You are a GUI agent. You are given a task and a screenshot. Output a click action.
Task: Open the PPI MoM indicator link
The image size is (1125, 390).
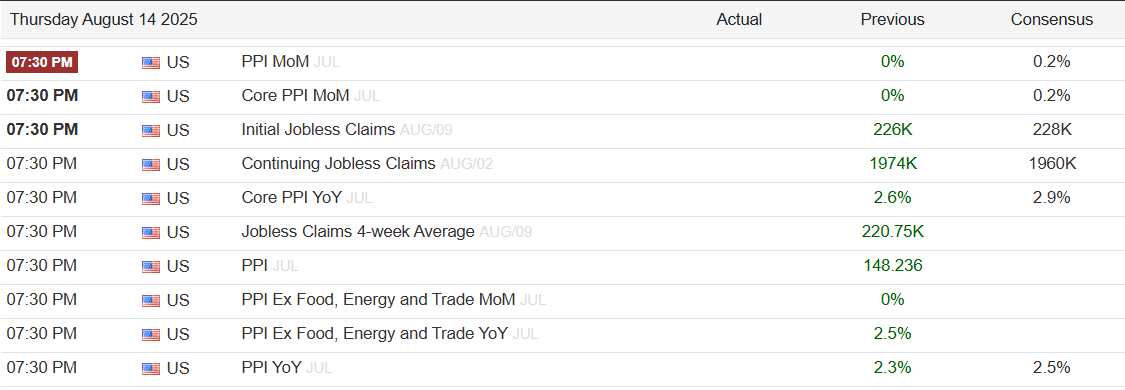coord(275,62)
